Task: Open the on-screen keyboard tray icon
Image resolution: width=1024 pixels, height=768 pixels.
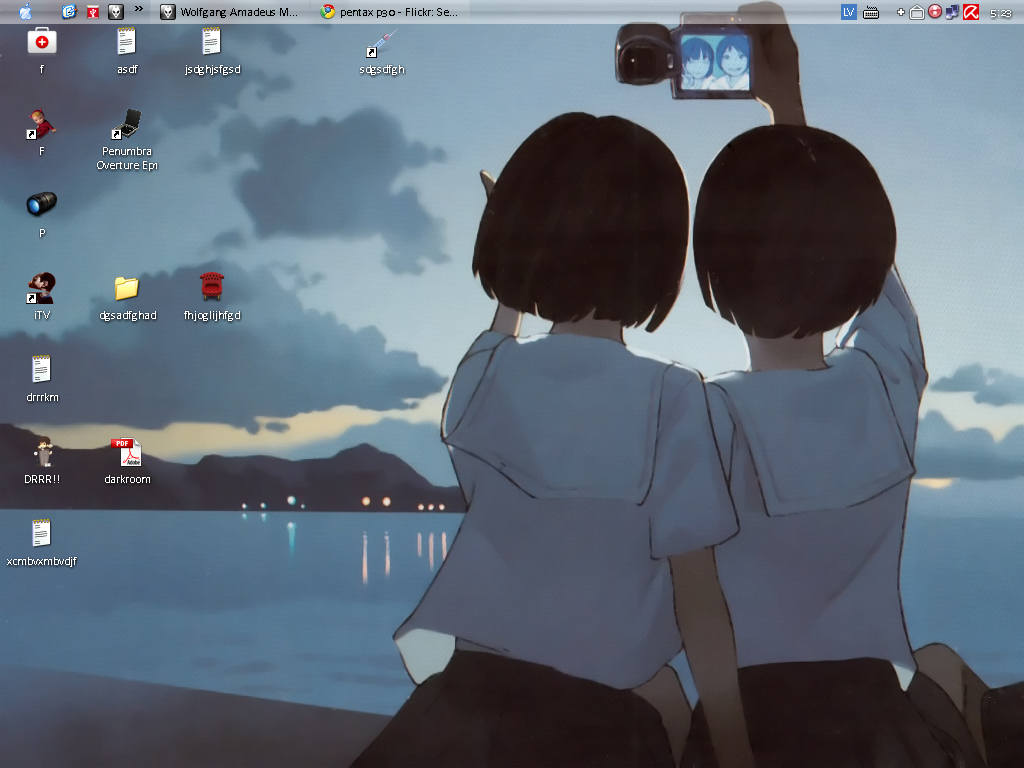Action: click(871, 12)
